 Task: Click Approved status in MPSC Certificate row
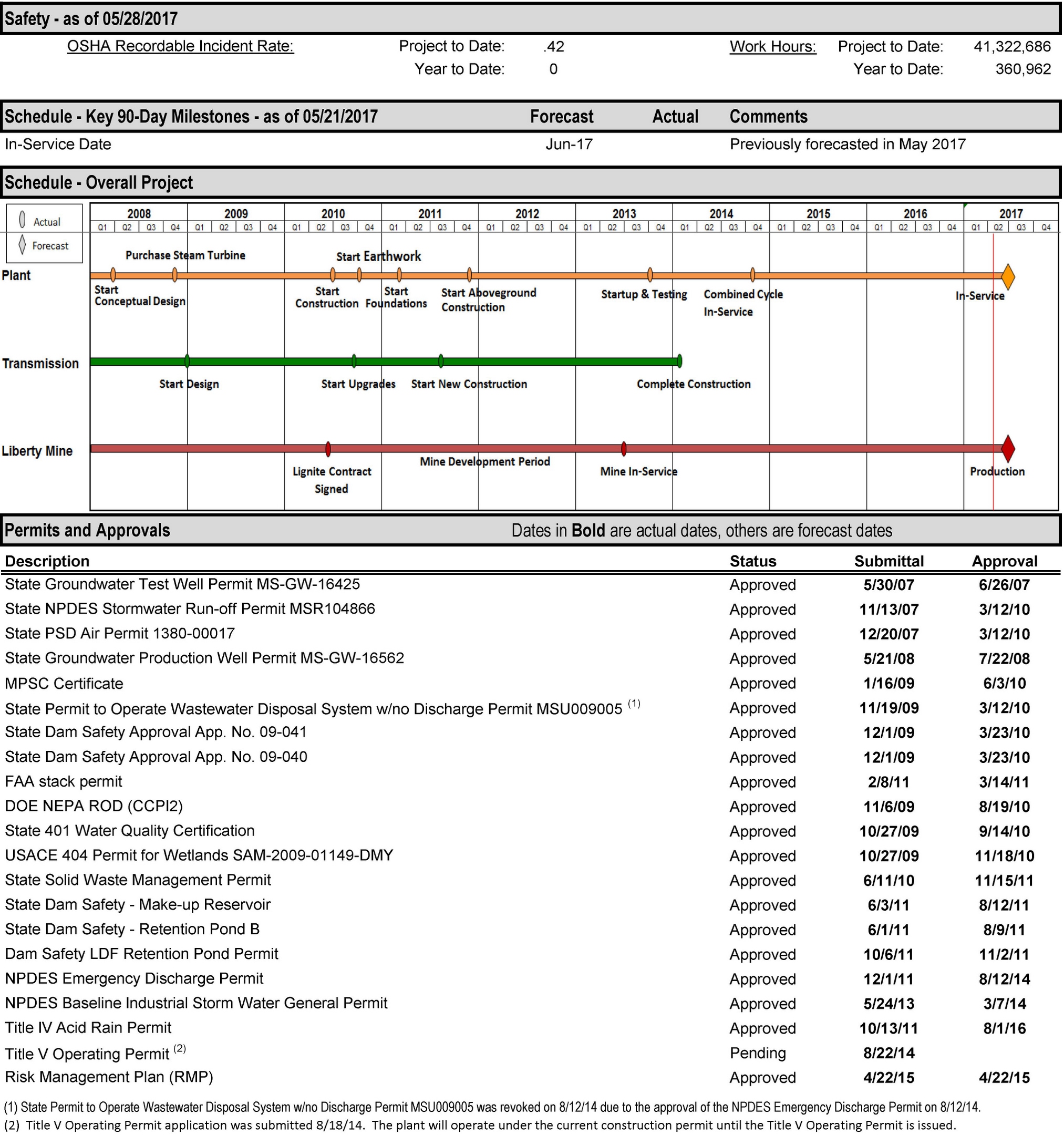coord(762,684)
